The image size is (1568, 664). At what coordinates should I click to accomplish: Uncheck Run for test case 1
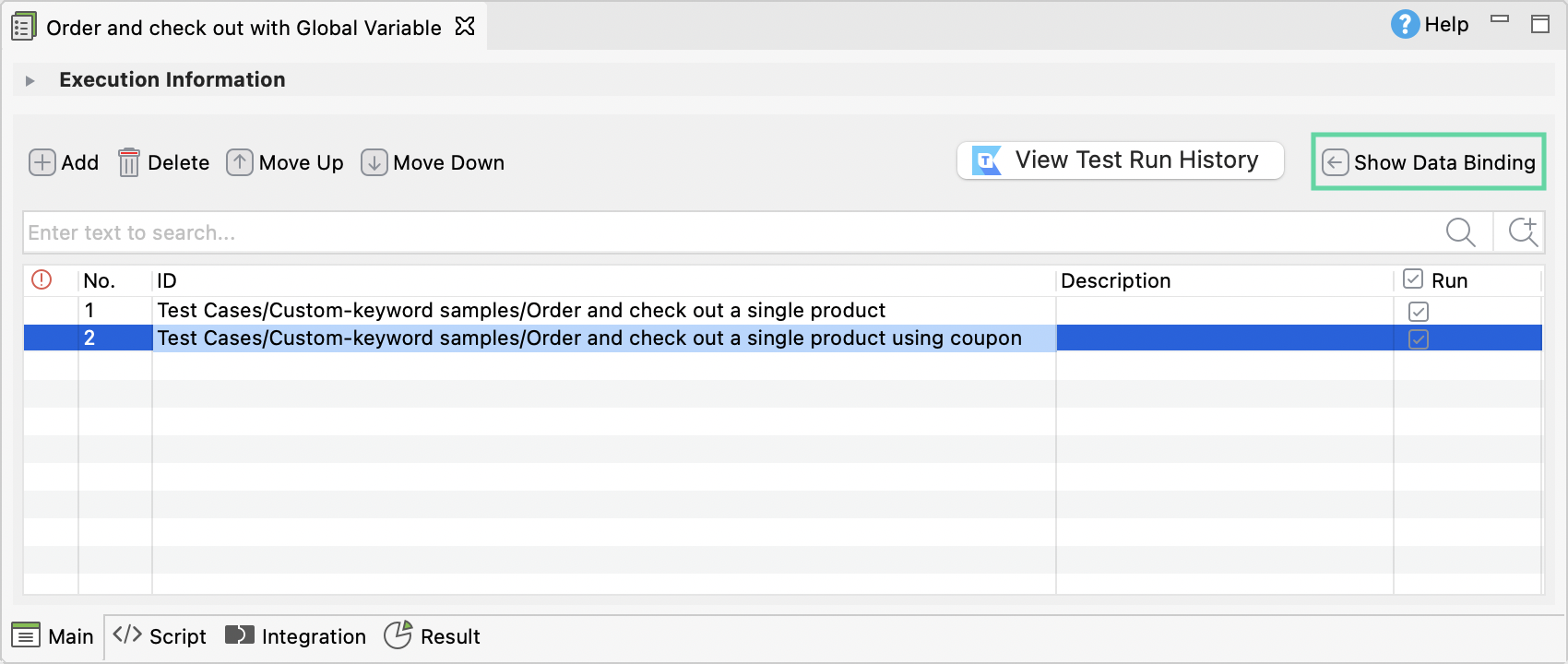[x=1419, y=312]
